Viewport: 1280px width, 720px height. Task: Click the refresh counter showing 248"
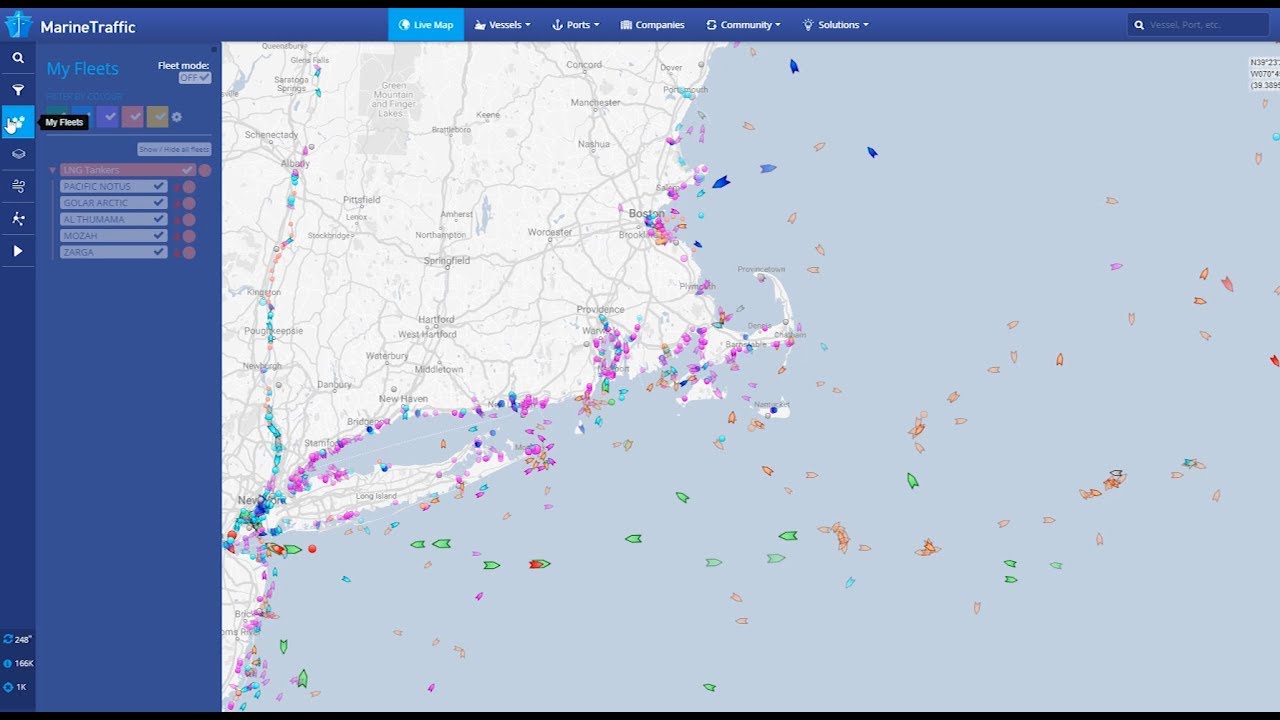18,639
